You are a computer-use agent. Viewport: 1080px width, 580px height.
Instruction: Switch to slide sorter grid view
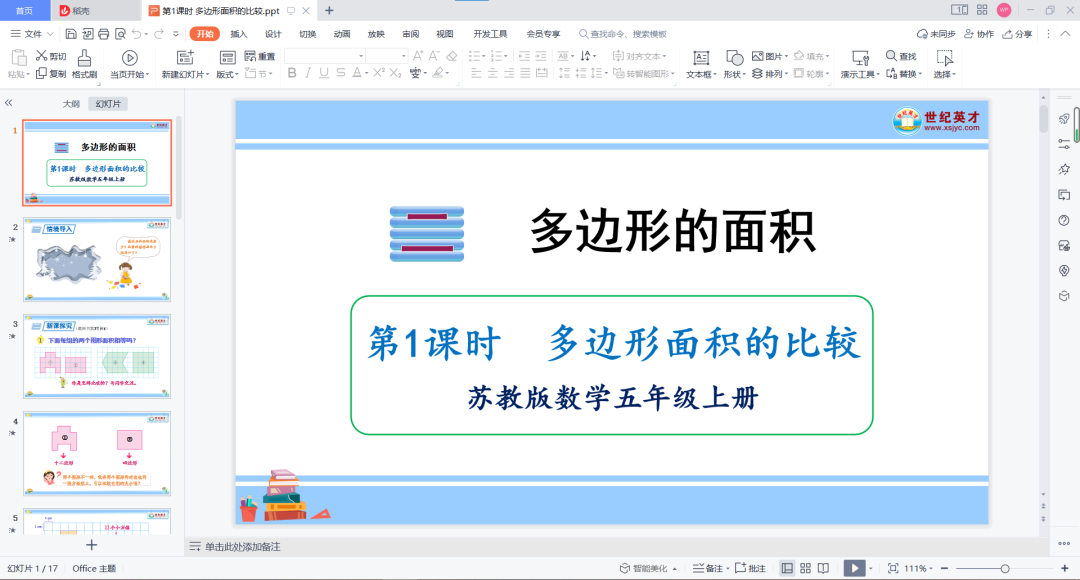tap(806, 568)
